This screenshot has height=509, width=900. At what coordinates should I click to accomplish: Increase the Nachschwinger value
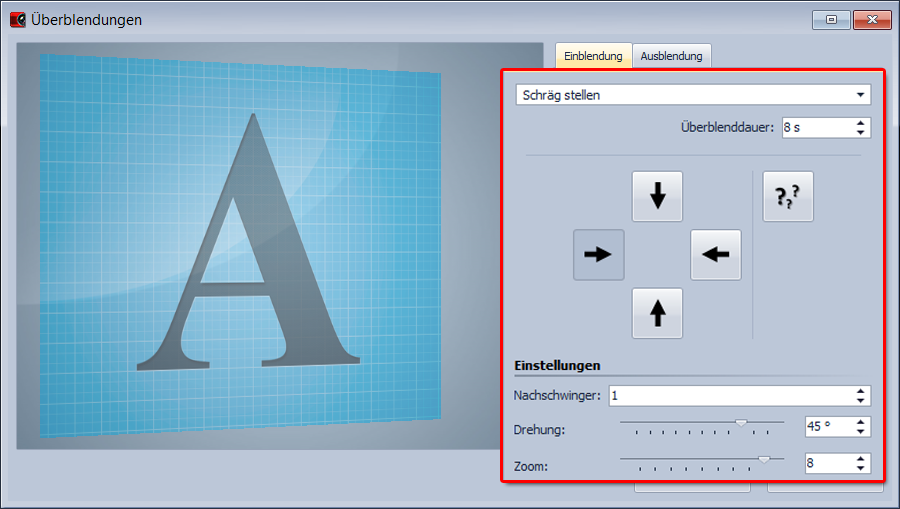(x=861, y=391)
